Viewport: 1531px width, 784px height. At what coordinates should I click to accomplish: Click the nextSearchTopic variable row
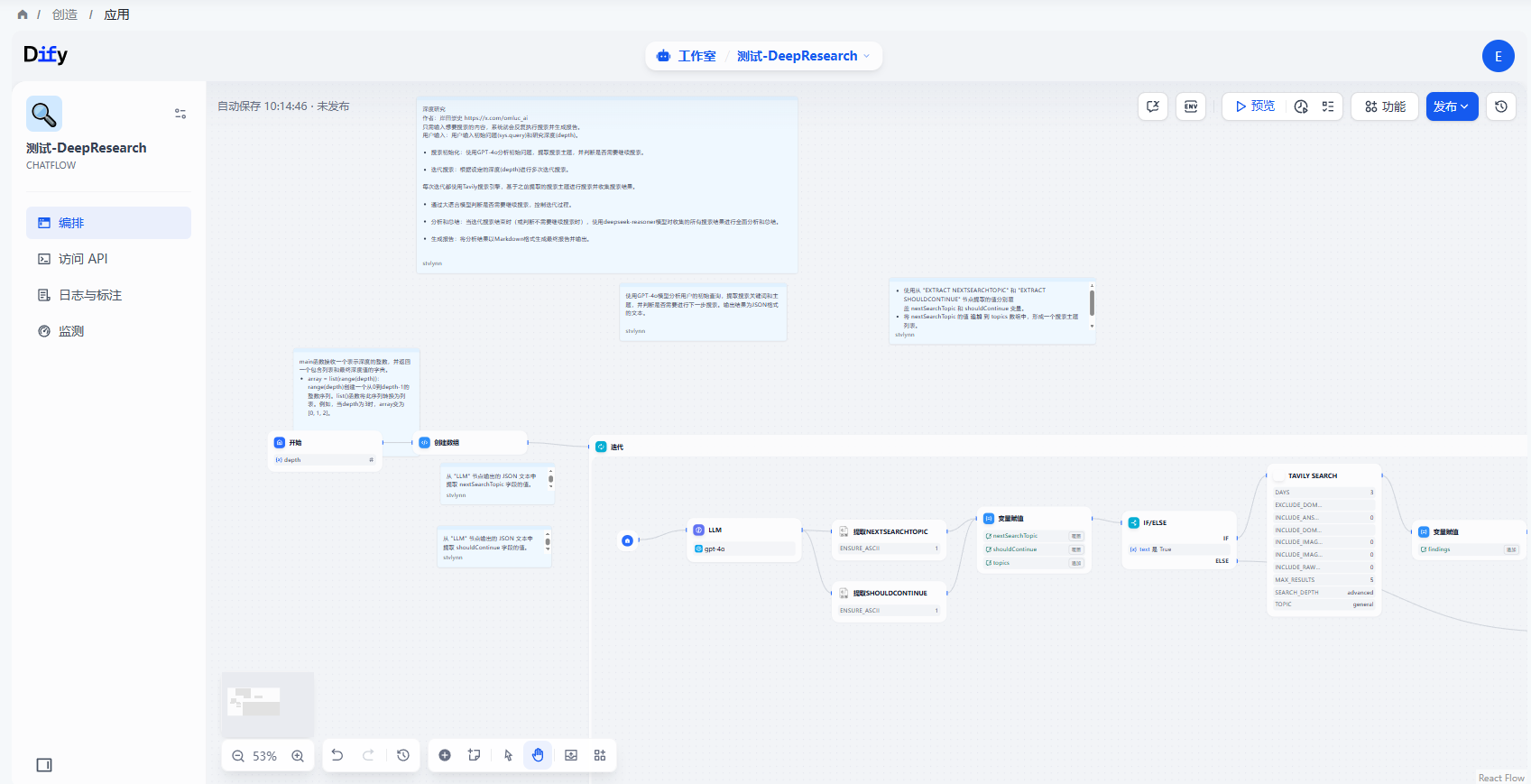(x=1034, y=536)
